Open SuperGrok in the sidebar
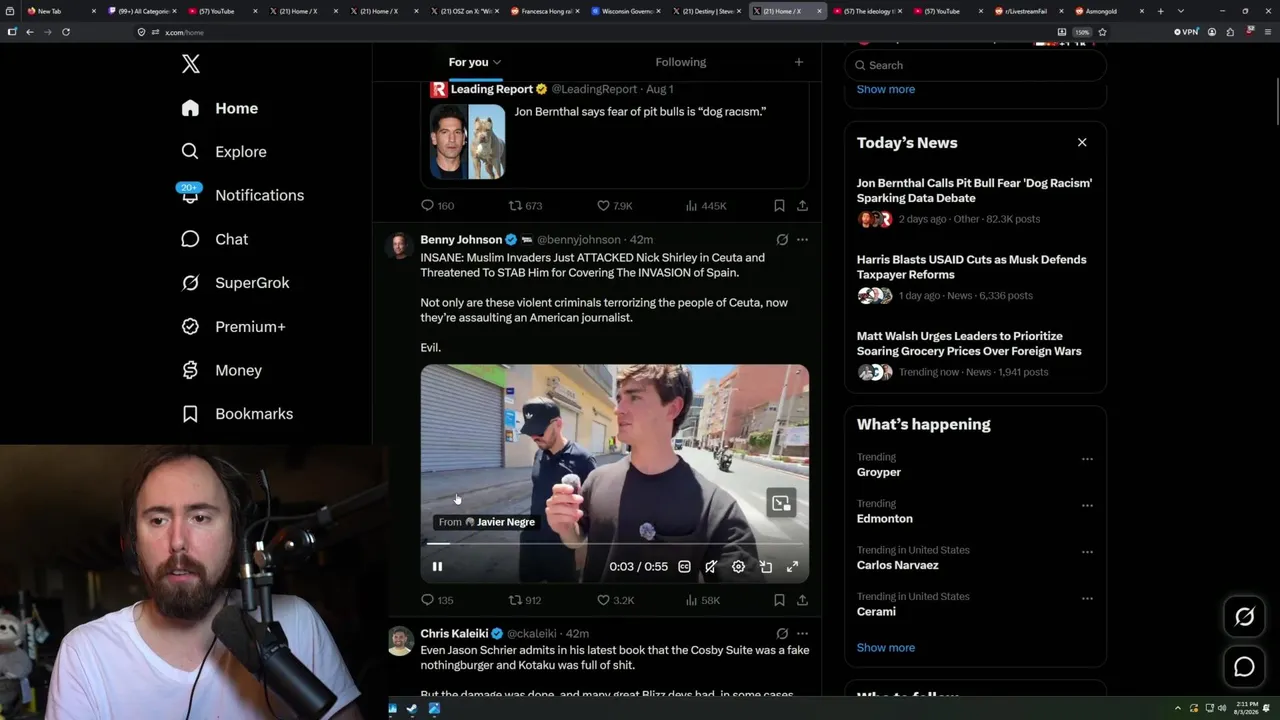 pos(235,283)
